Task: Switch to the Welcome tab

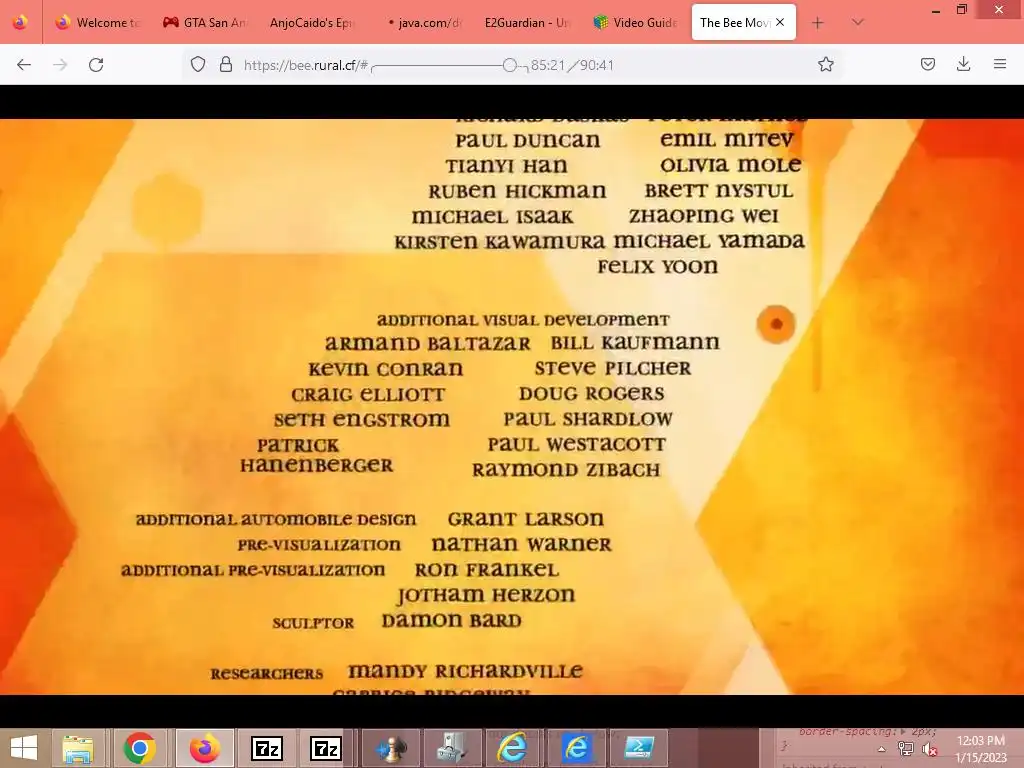Action: click(x=98, y=23)
